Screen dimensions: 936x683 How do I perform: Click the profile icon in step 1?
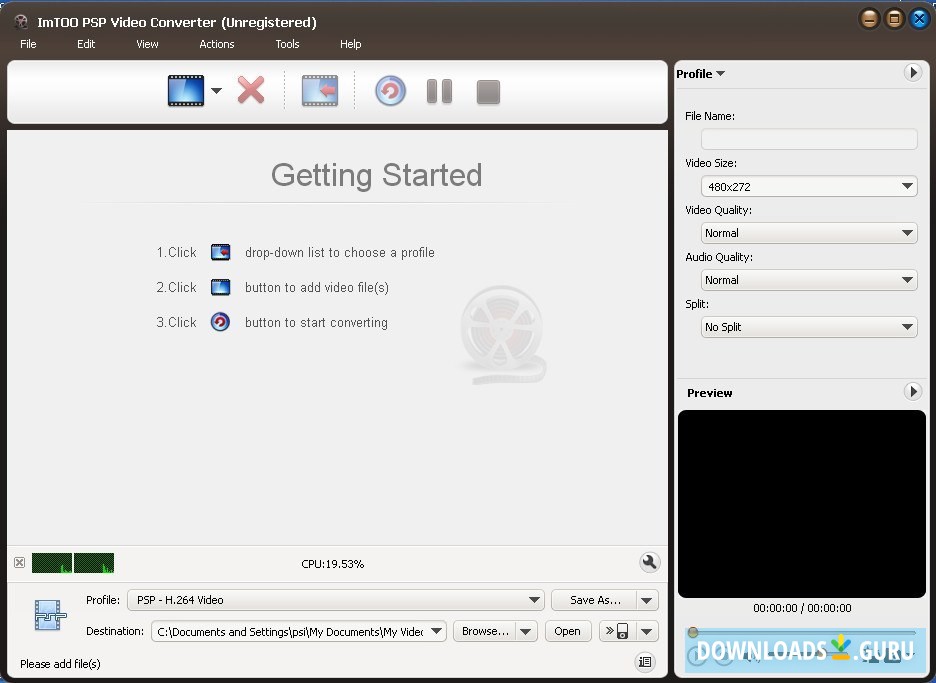point(220,252)
